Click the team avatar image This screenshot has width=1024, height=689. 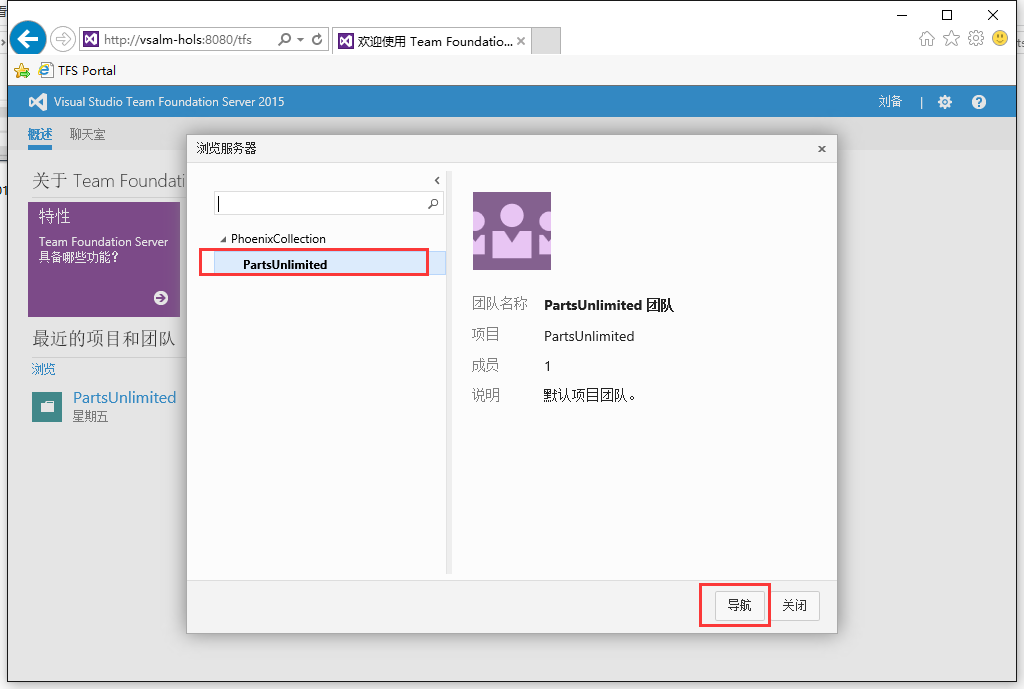(512, 231)
